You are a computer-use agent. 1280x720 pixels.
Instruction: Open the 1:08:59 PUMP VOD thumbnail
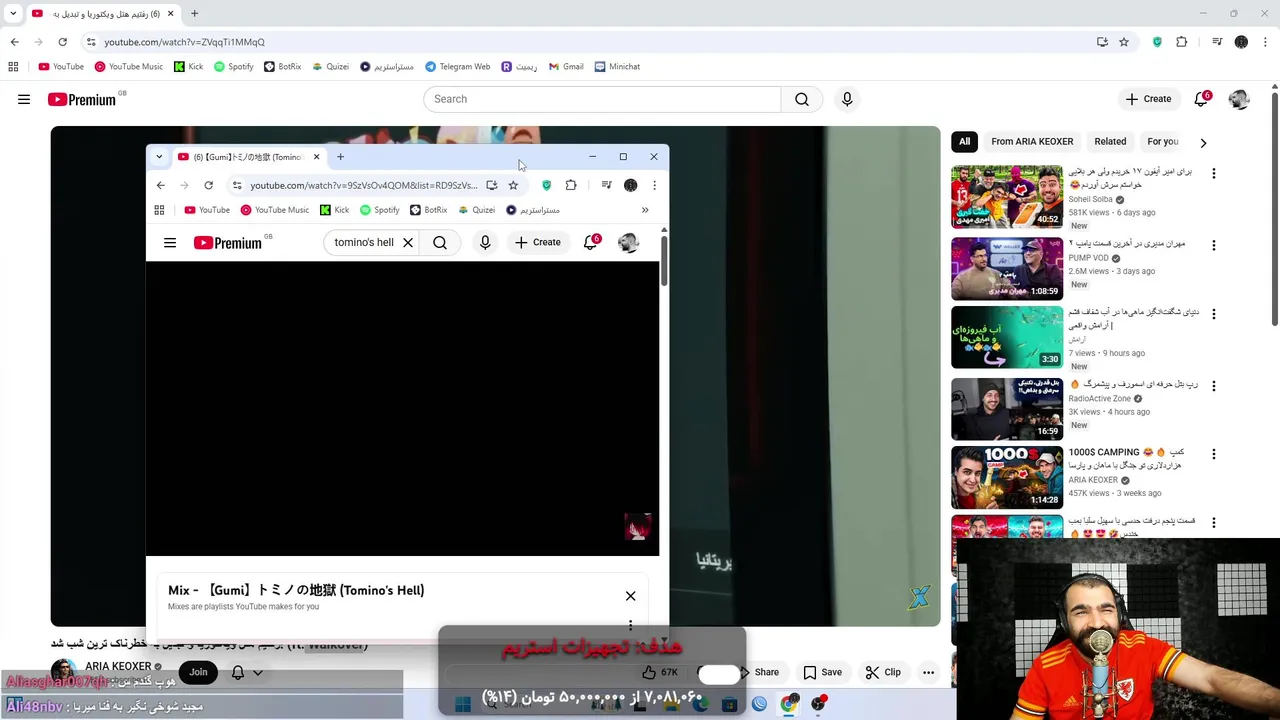1007,269
